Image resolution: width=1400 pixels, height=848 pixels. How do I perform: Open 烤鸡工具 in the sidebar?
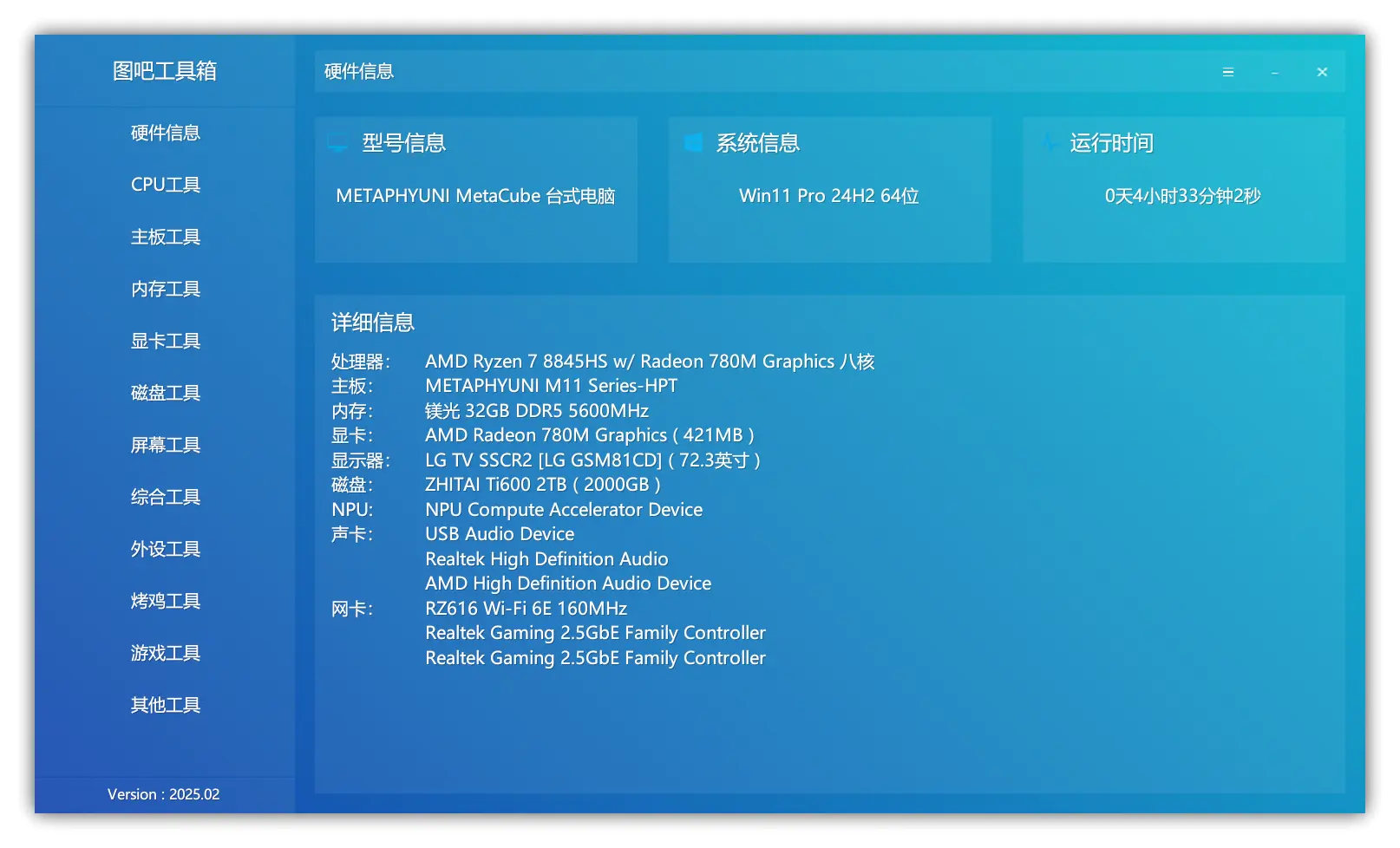point(166,601)
